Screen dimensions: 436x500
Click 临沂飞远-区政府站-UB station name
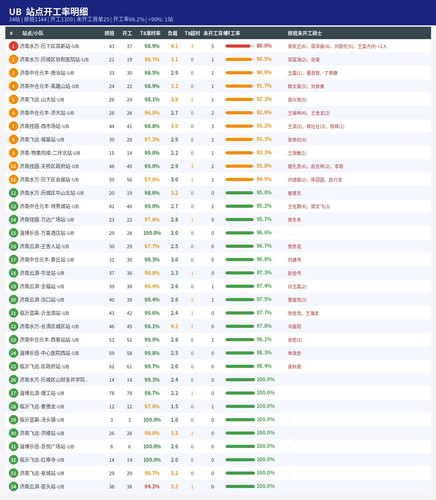pos(44,366)
